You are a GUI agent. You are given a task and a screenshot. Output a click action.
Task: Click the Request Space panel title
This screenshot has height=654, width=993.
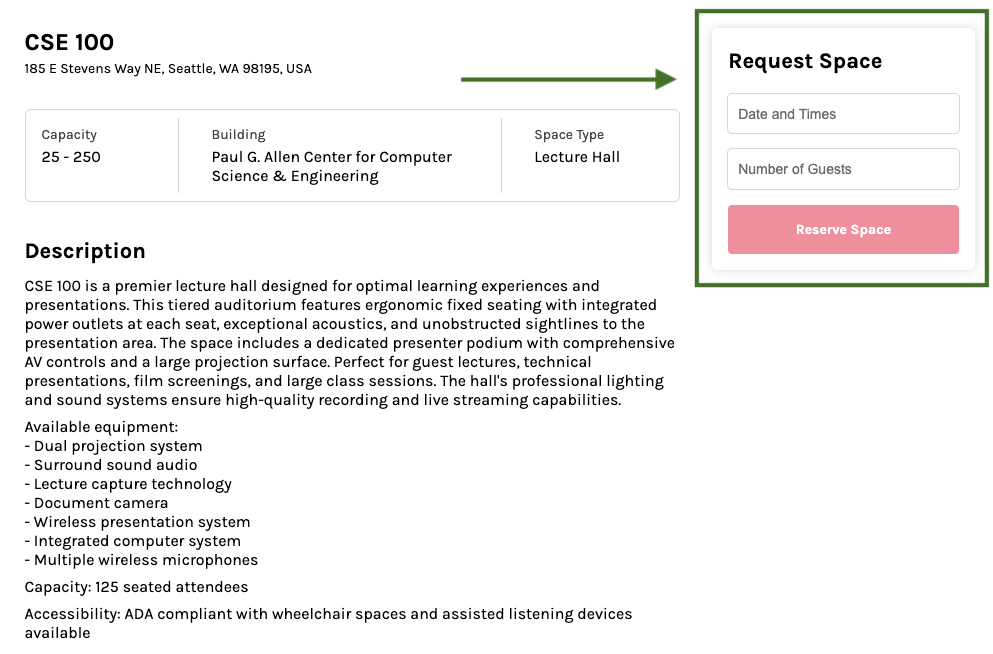[x=805, y=61]
